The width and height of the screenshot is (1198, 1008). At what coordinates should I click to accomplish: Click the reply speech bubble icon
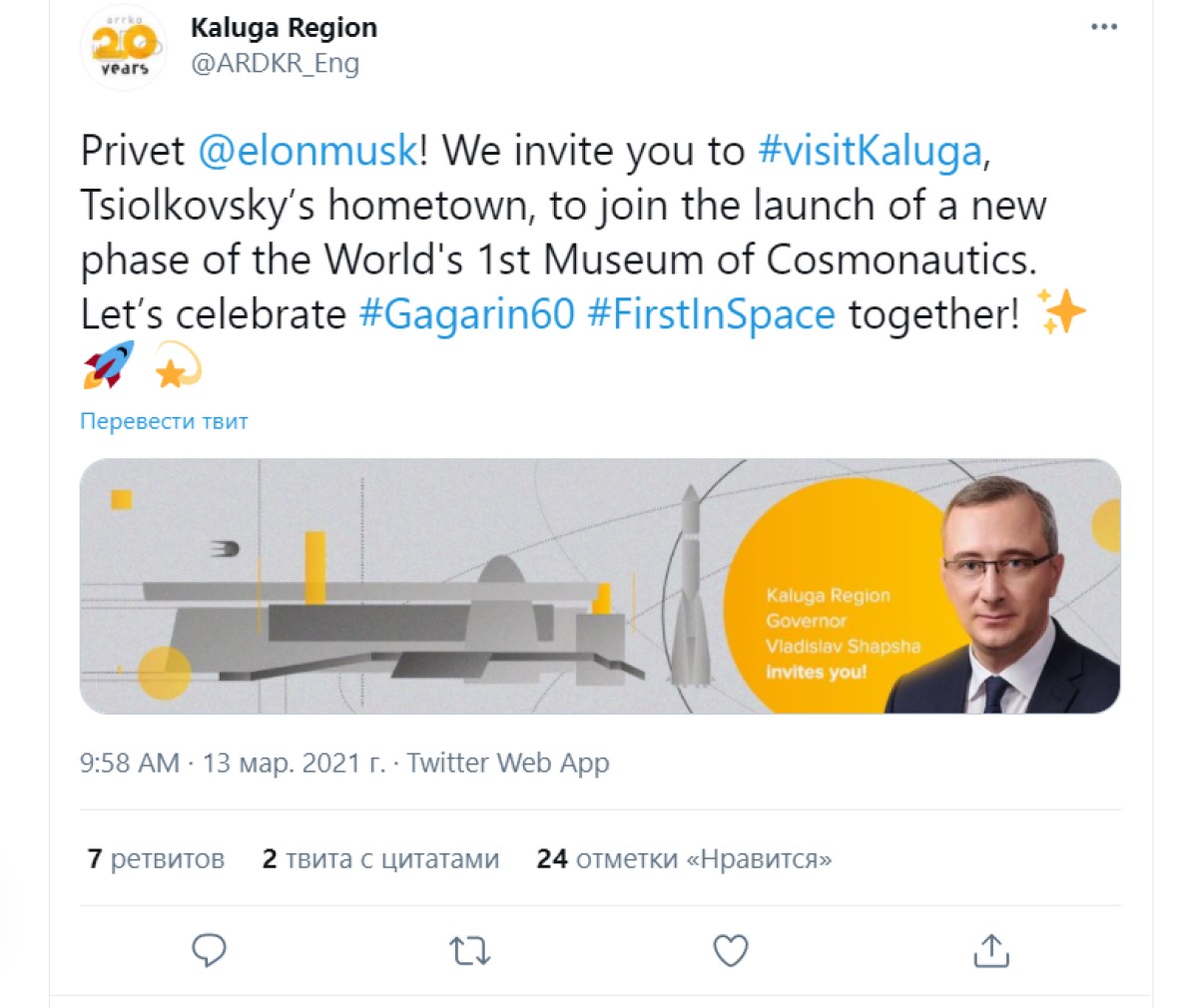click(209, 950)
